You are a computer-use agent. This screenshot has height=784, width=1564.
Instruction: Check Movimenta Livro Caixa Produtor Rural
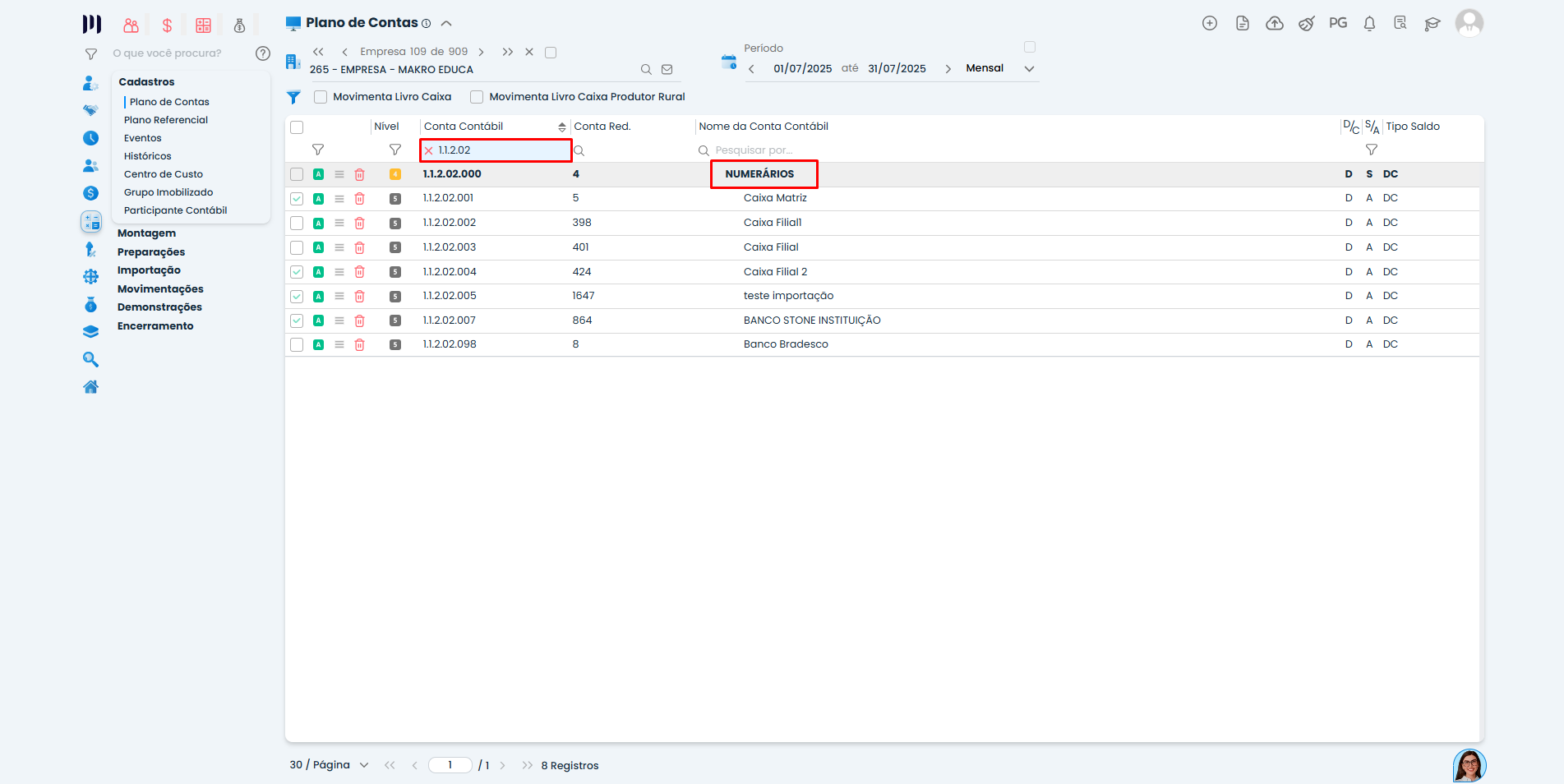tap(477, 97)
